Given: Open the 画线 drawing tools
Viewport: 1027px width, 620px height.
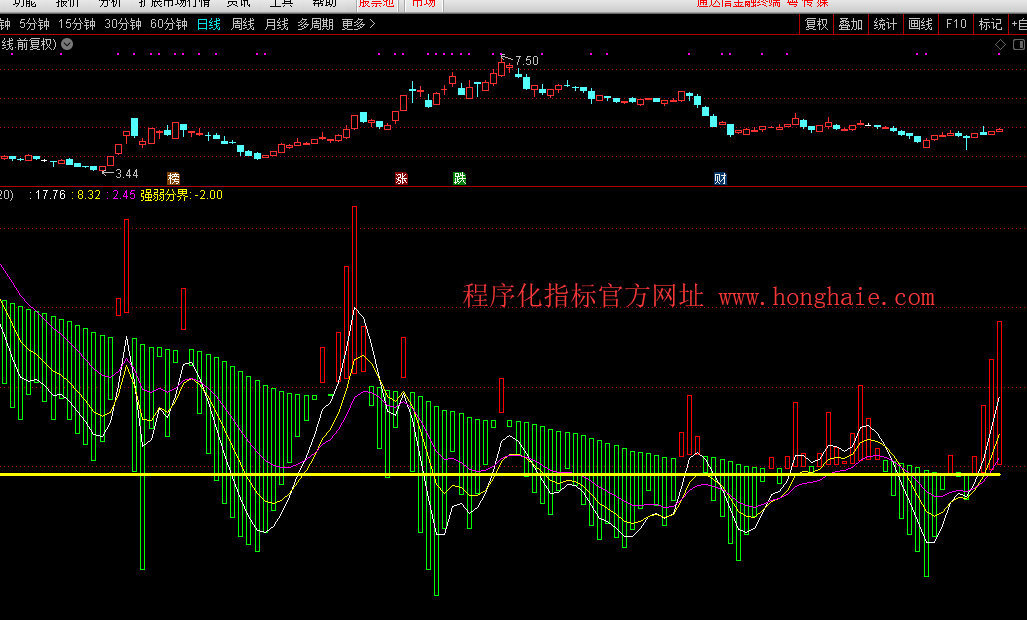Looking at the screenshot, I should (920, 24).
